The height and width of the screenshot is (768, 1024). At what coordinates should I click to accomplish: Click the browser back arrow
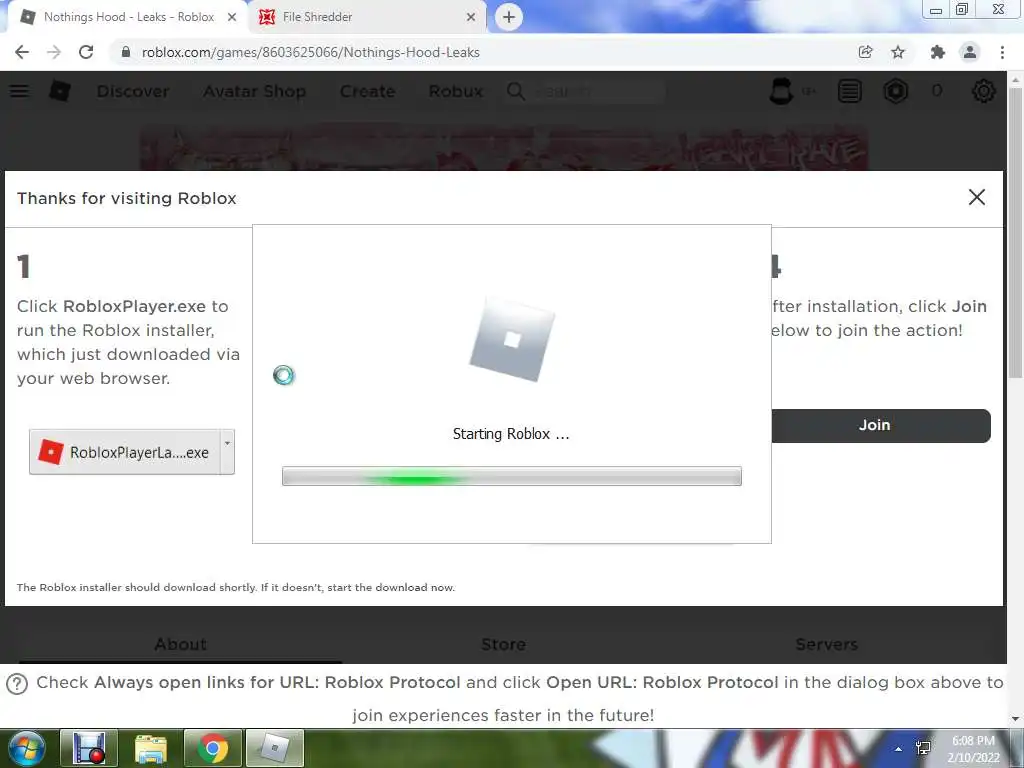pyautogui.click(x=22, y=52)
